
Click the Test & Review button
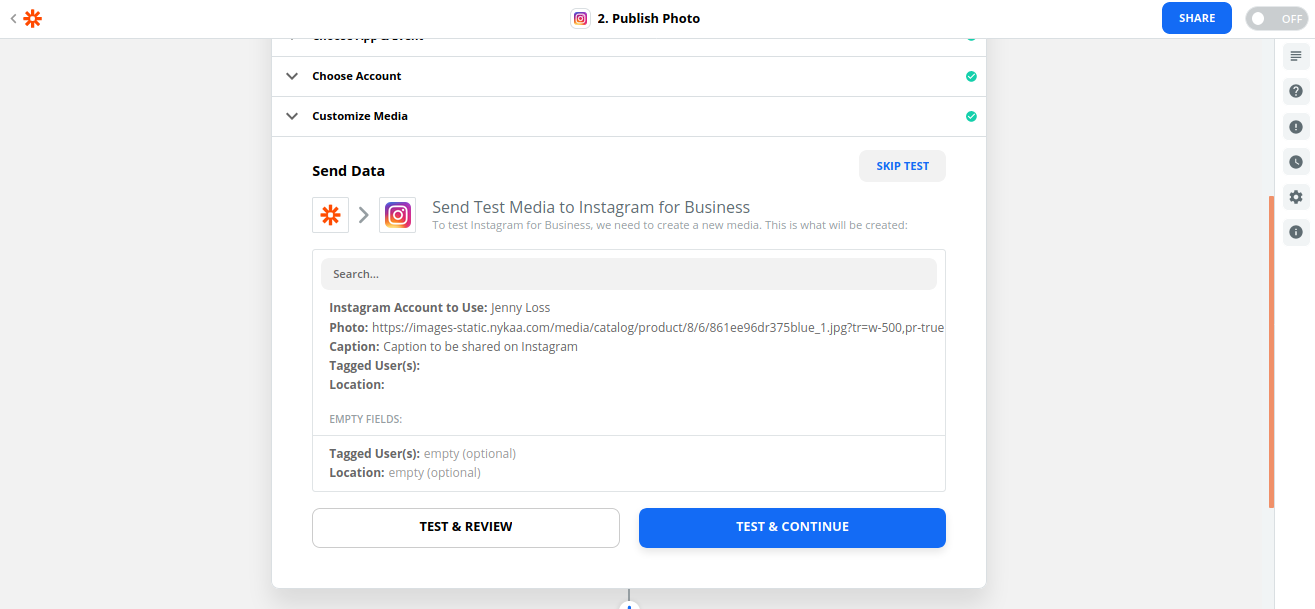point(466,527)
